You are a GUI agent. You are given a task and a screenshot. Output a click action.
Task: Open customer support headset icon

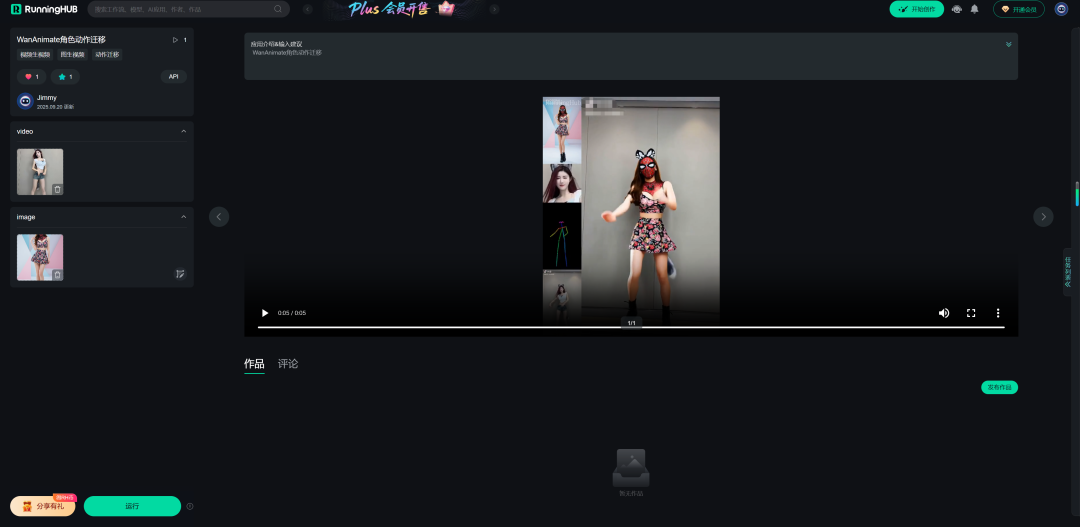coord(957,9)
